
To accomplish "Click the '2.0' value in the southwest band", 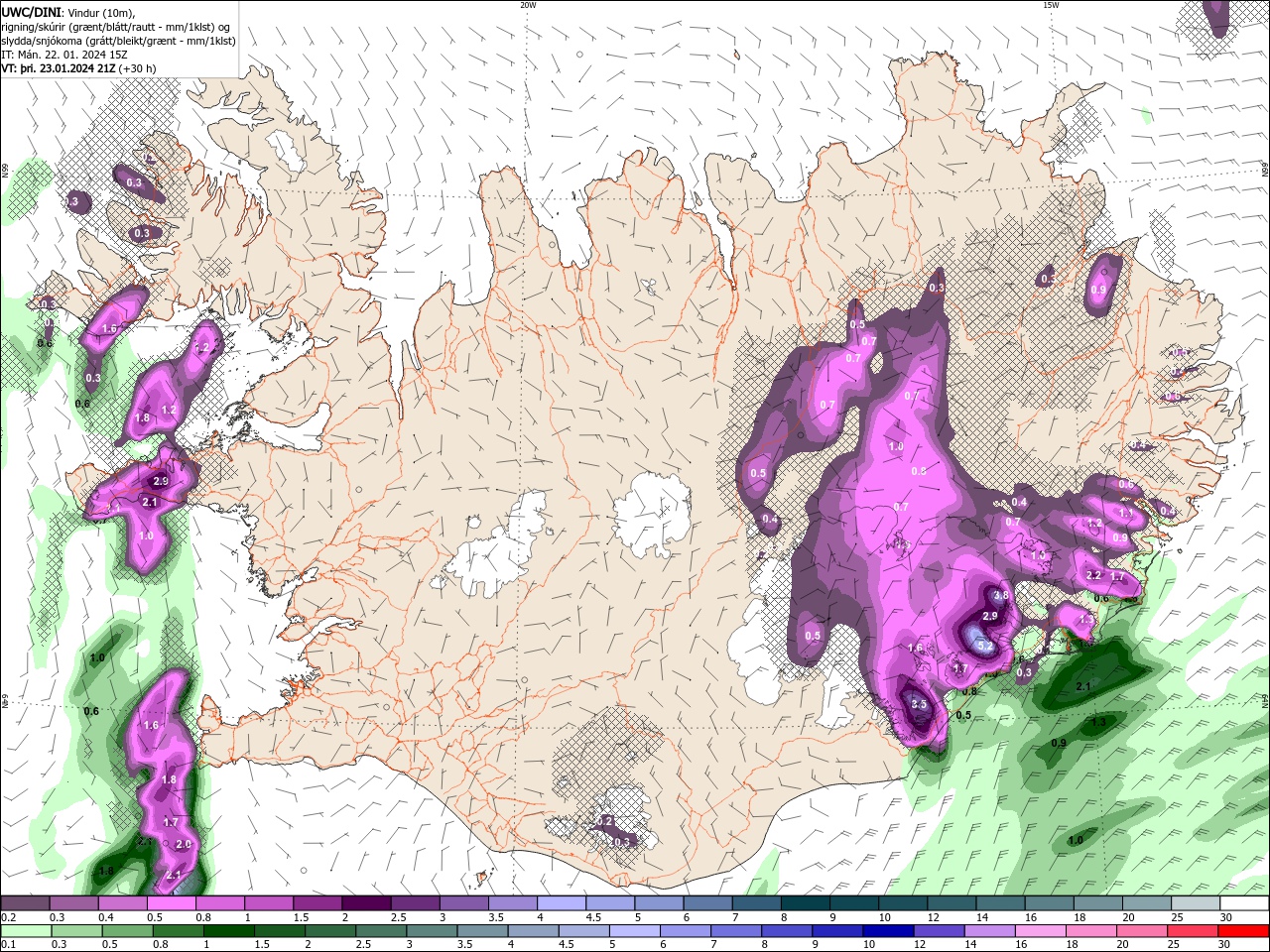I will point(183,844).
